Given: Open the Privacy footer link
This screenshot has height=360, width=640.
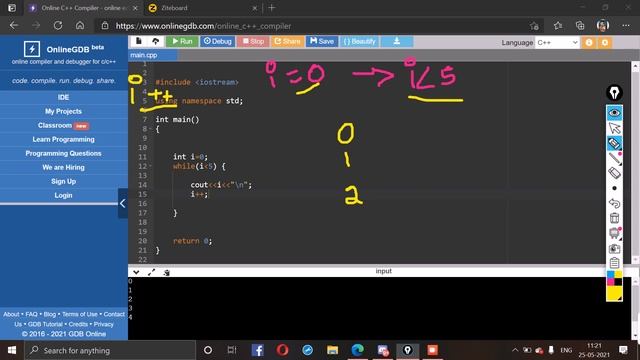Looking at the screenshot, I should pyautogui.click(x=104, y=324).
